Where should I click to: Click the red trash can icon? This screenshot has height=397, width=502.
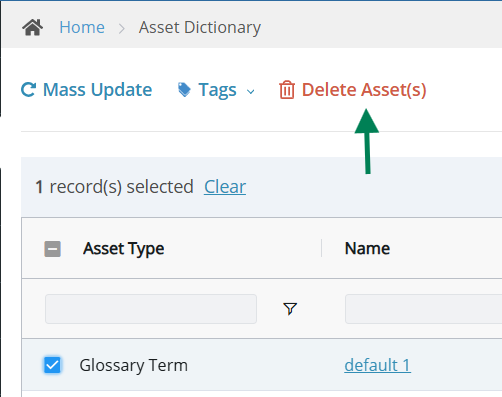click(287, 90)
